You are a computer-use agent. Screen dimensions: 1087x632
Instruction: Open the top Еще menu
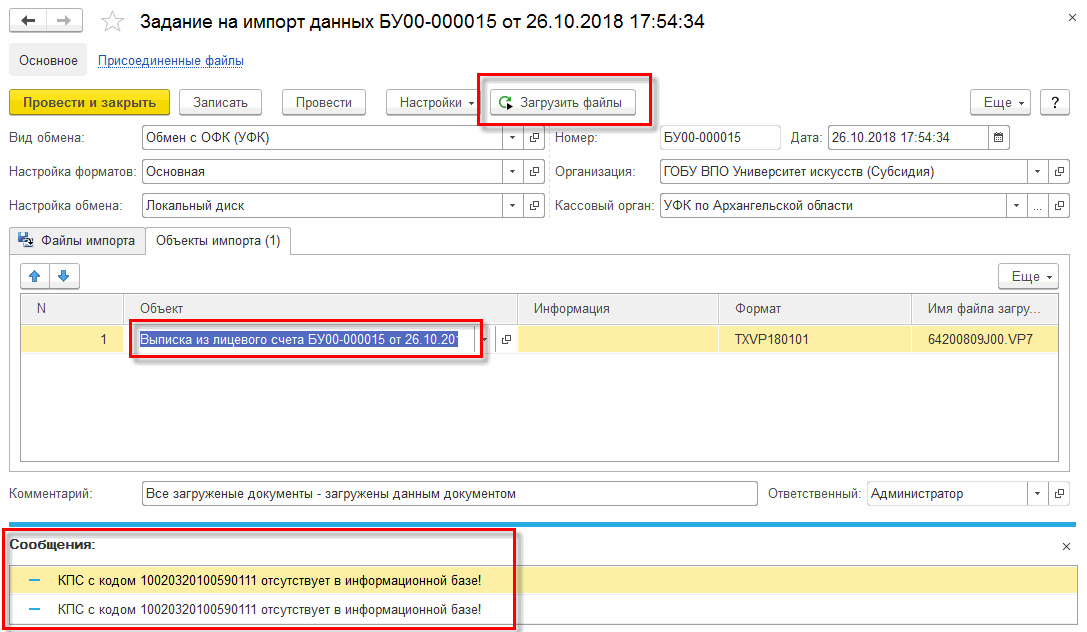point(1000,103)
